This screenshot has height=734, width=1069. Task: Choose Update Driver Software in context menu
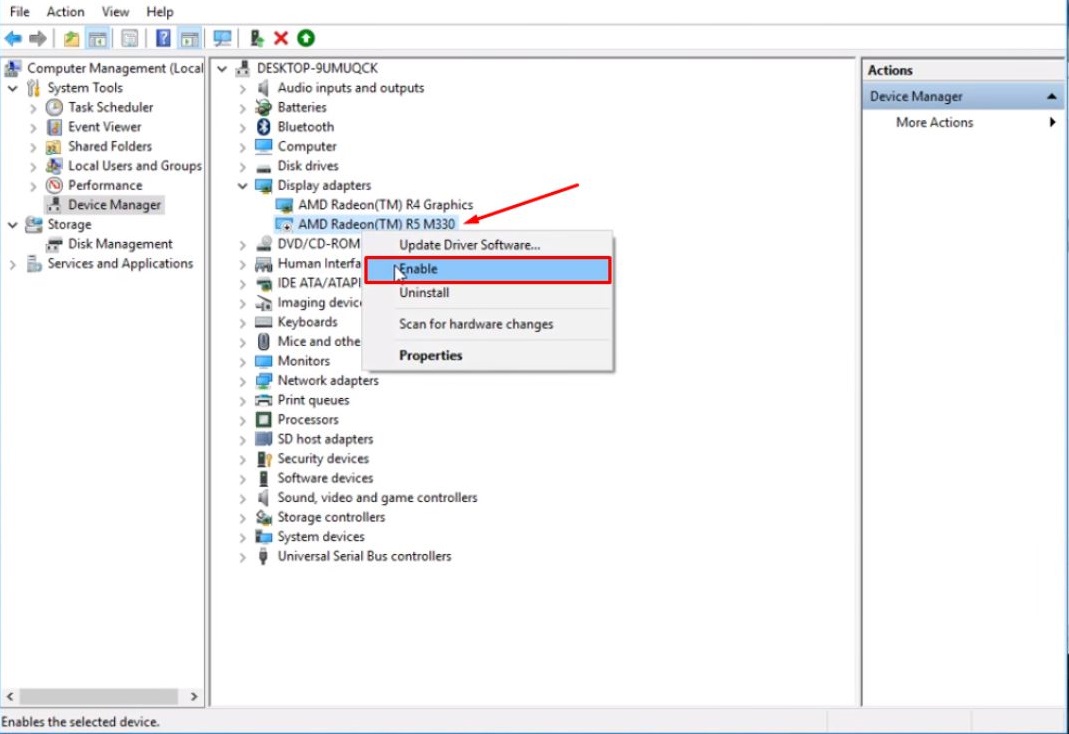pos(487,245)
